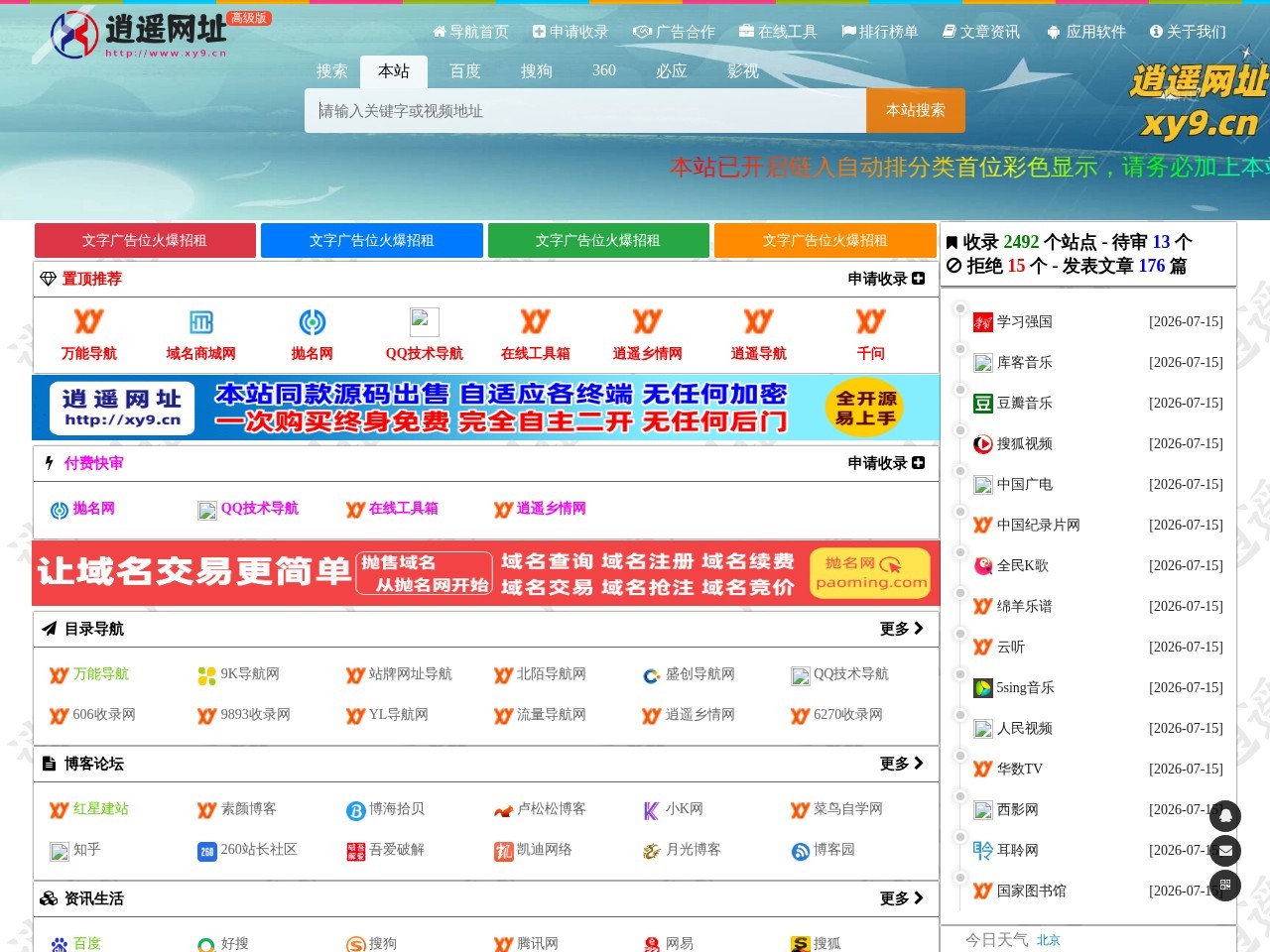Click the 学习强国 site icon
1270x952 pixels.
tap(983, 322)
